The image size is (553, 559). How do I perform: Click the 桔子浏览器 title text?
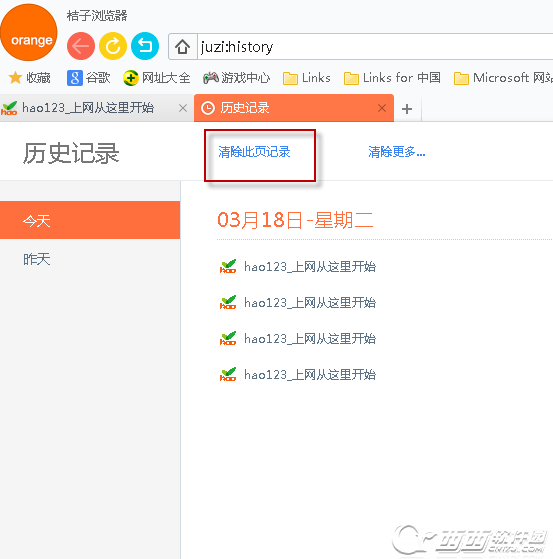pos(97,15)
